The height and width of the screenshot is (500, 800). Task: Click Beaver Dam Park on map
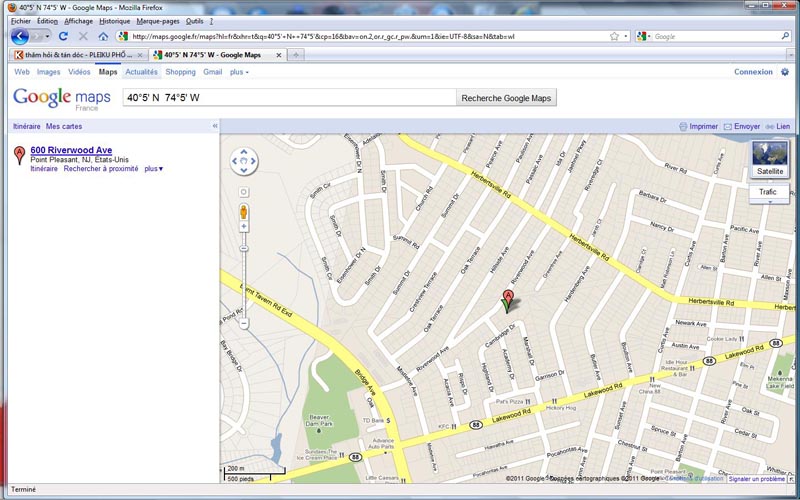(x=319, y=421)
